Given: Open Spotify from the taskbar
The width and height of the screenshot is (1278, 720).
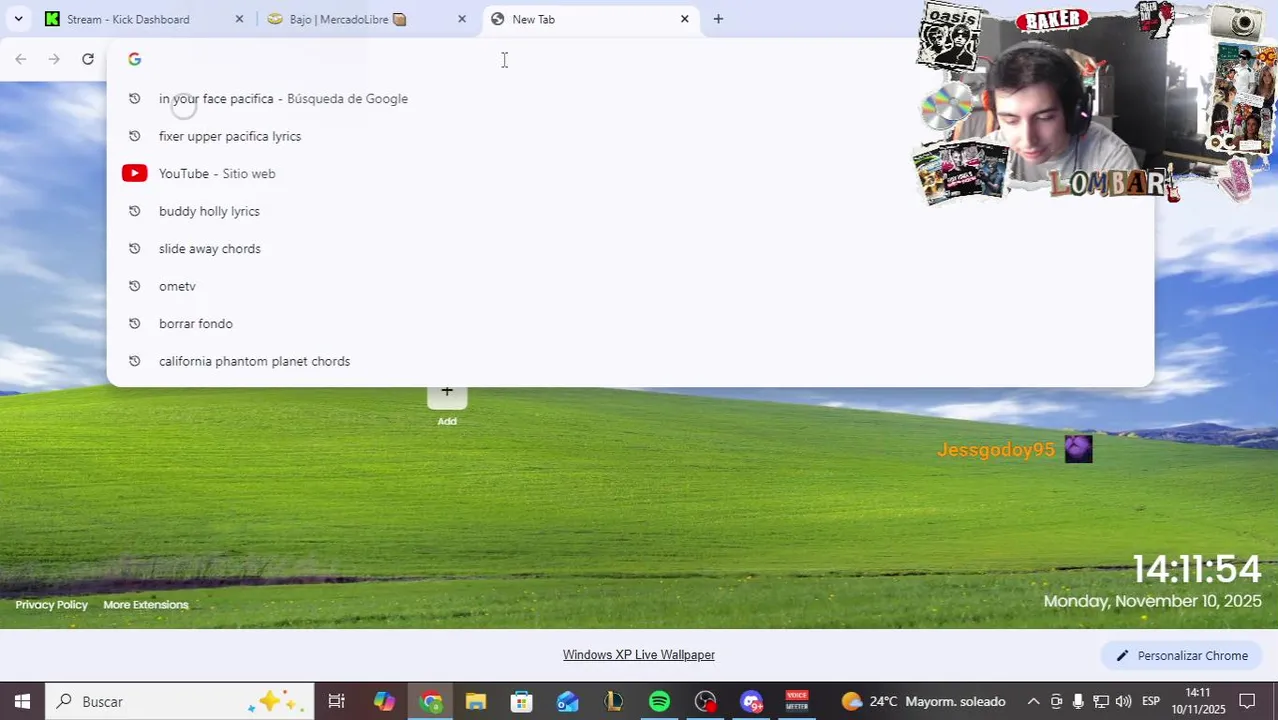Looking at the screenshot, I should coord(660,702).
